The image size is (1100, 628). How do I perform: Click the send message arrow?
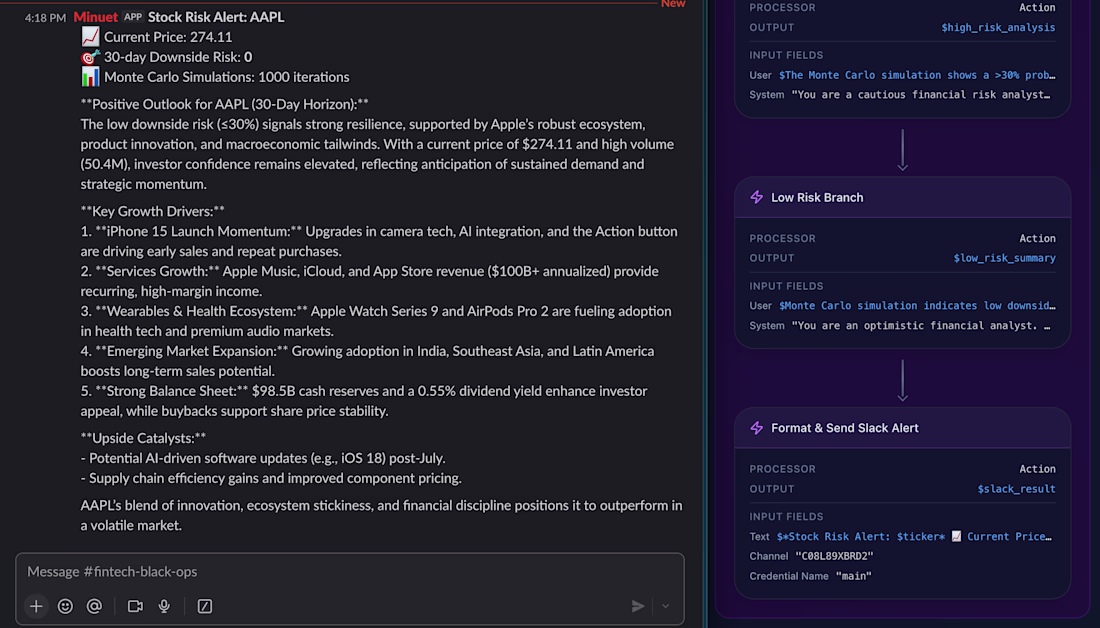(638, 606)
